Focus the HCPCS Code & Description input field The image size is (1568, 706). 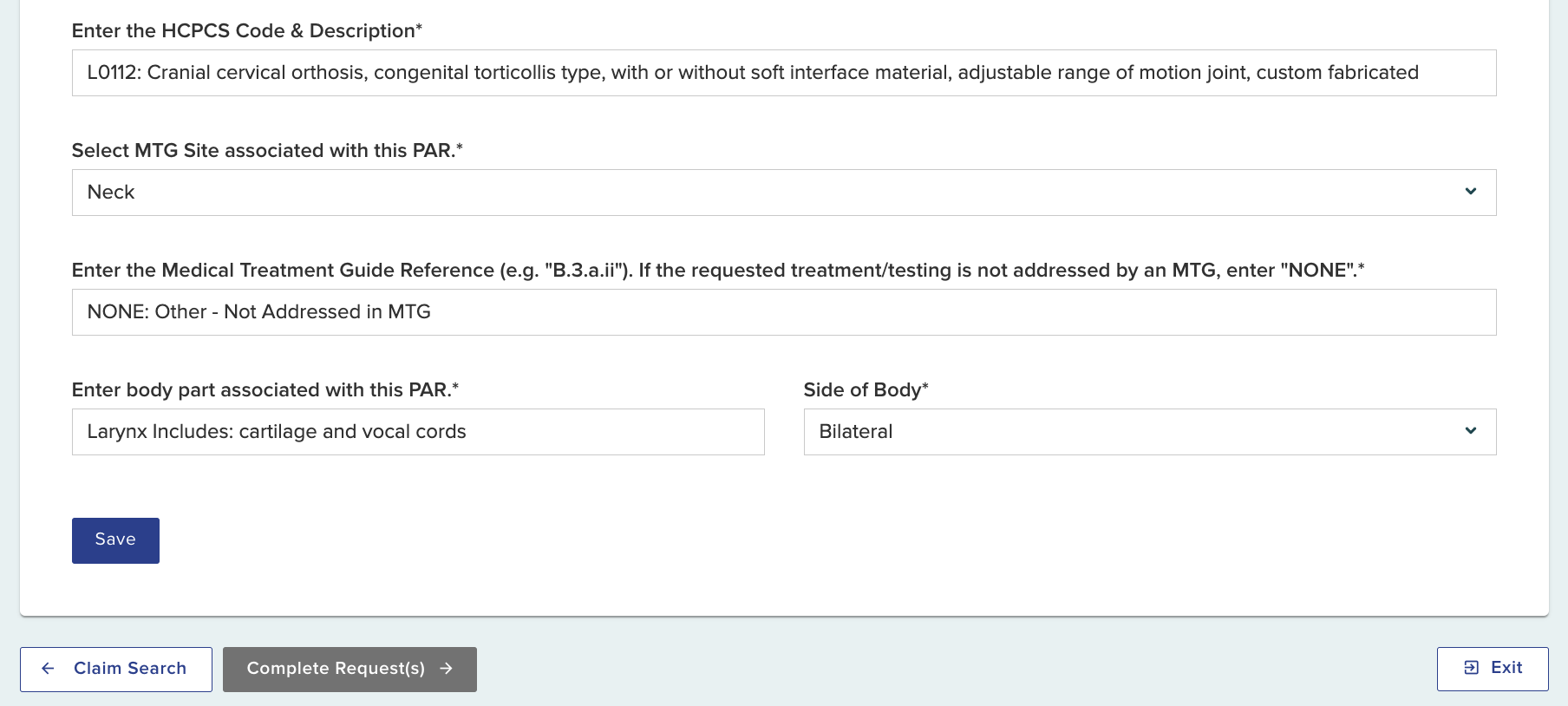click(782, 73)
